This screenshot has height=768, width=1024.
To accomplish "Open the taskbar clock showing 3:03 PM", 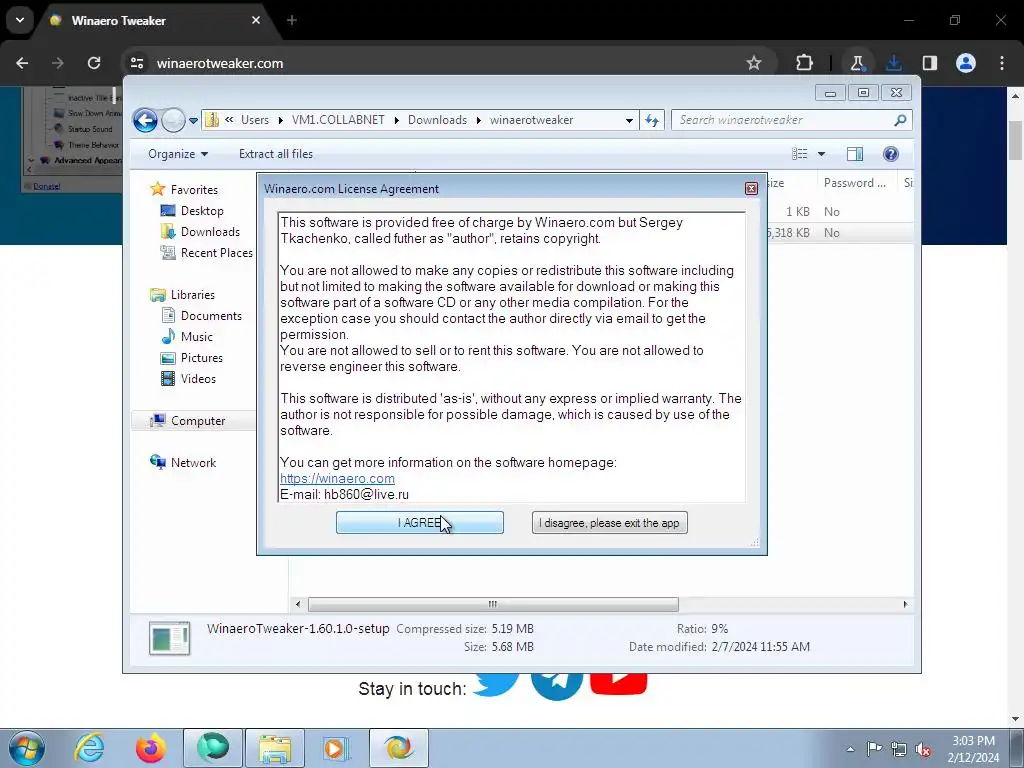I will tap(973, 749).
